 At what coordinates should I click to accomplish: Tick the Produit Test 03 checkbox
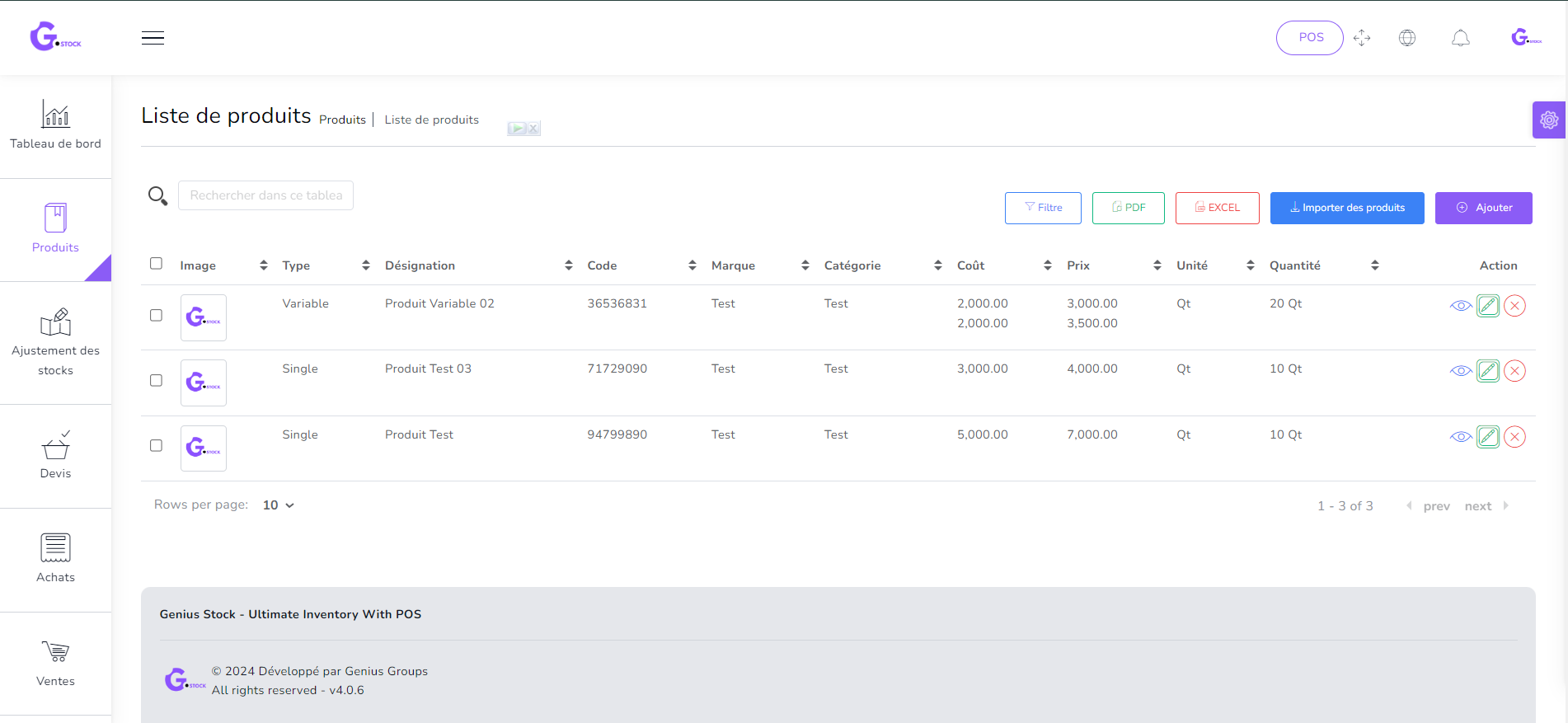pyautogui.click(x=156, y=380)
